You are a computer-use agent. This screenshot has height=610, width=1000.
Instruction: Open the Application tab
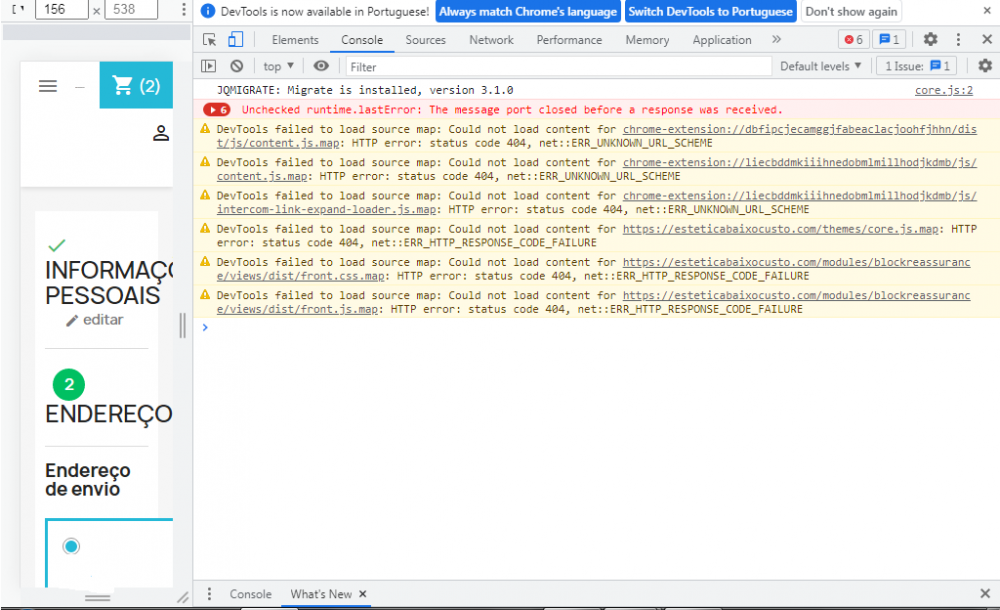[x=722, y=40]
